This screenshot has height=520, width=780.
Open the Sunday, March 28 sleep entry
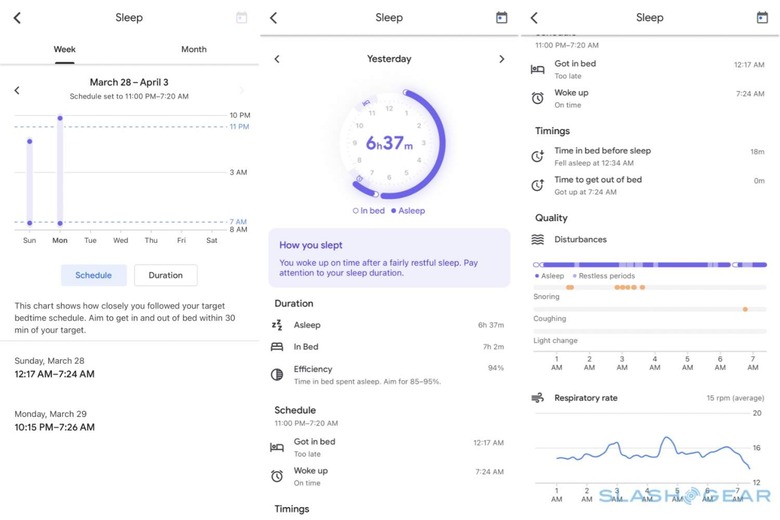(55, 367)
